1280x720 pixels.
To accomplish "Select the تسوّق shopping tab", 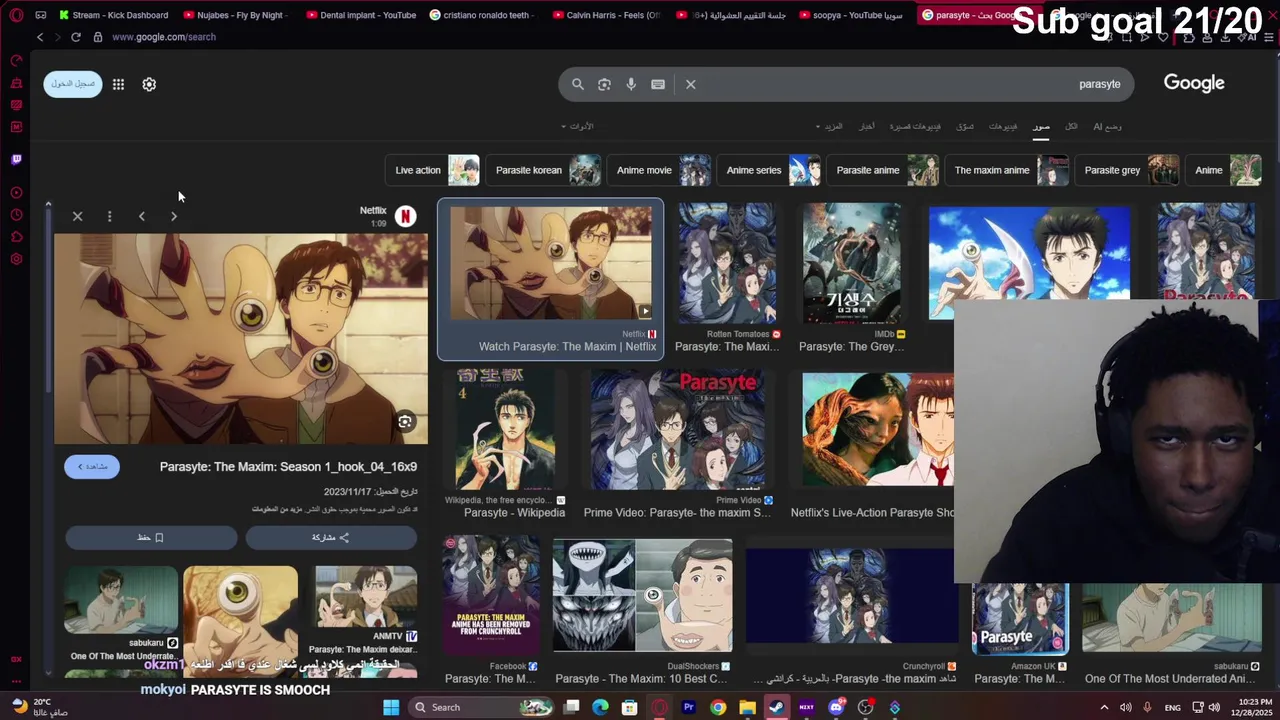I will 965,127.
